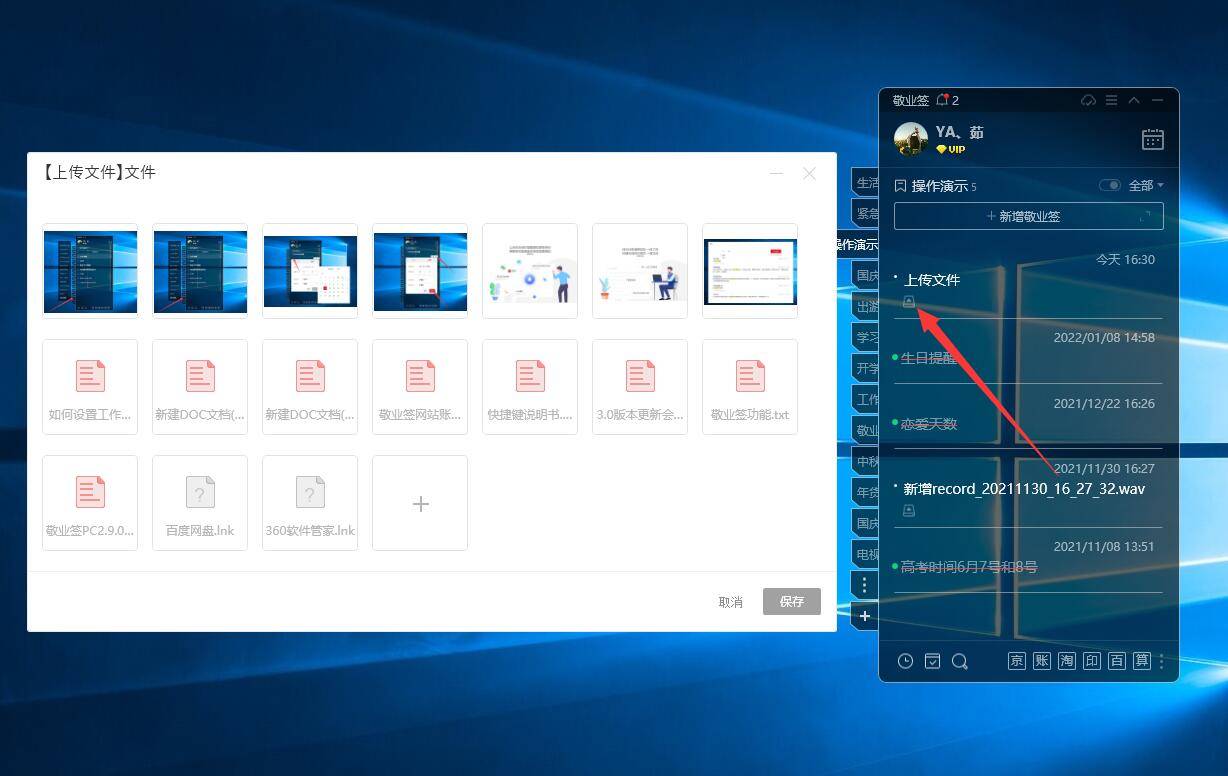Click the YA、茹 user avatar
The height and width of the screenshot is (776, 1228).
(x=911, y=139)
